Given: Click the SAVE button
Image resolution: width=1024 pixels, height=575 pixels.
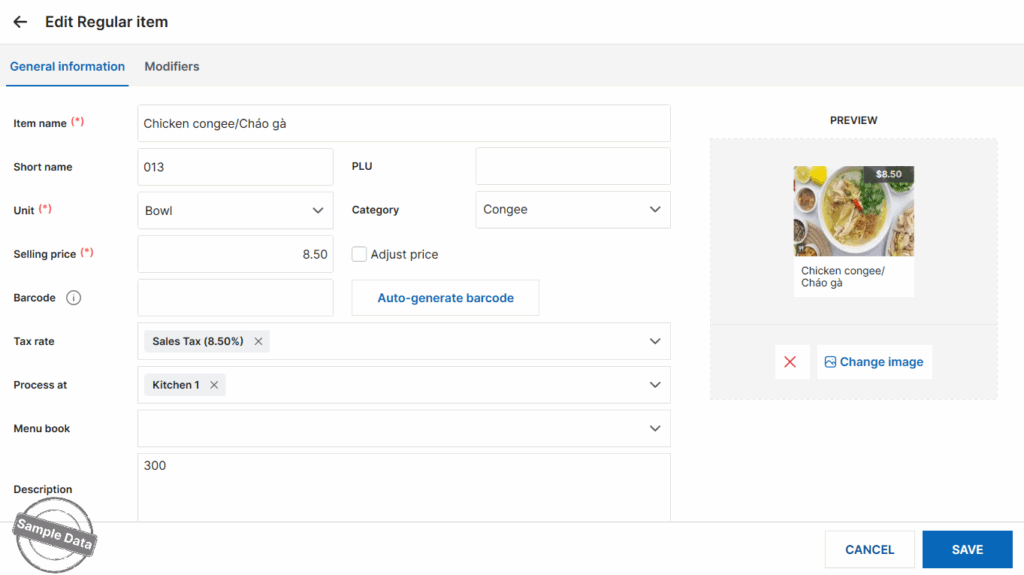Looking at the screenshot, I should click(967, 550).
